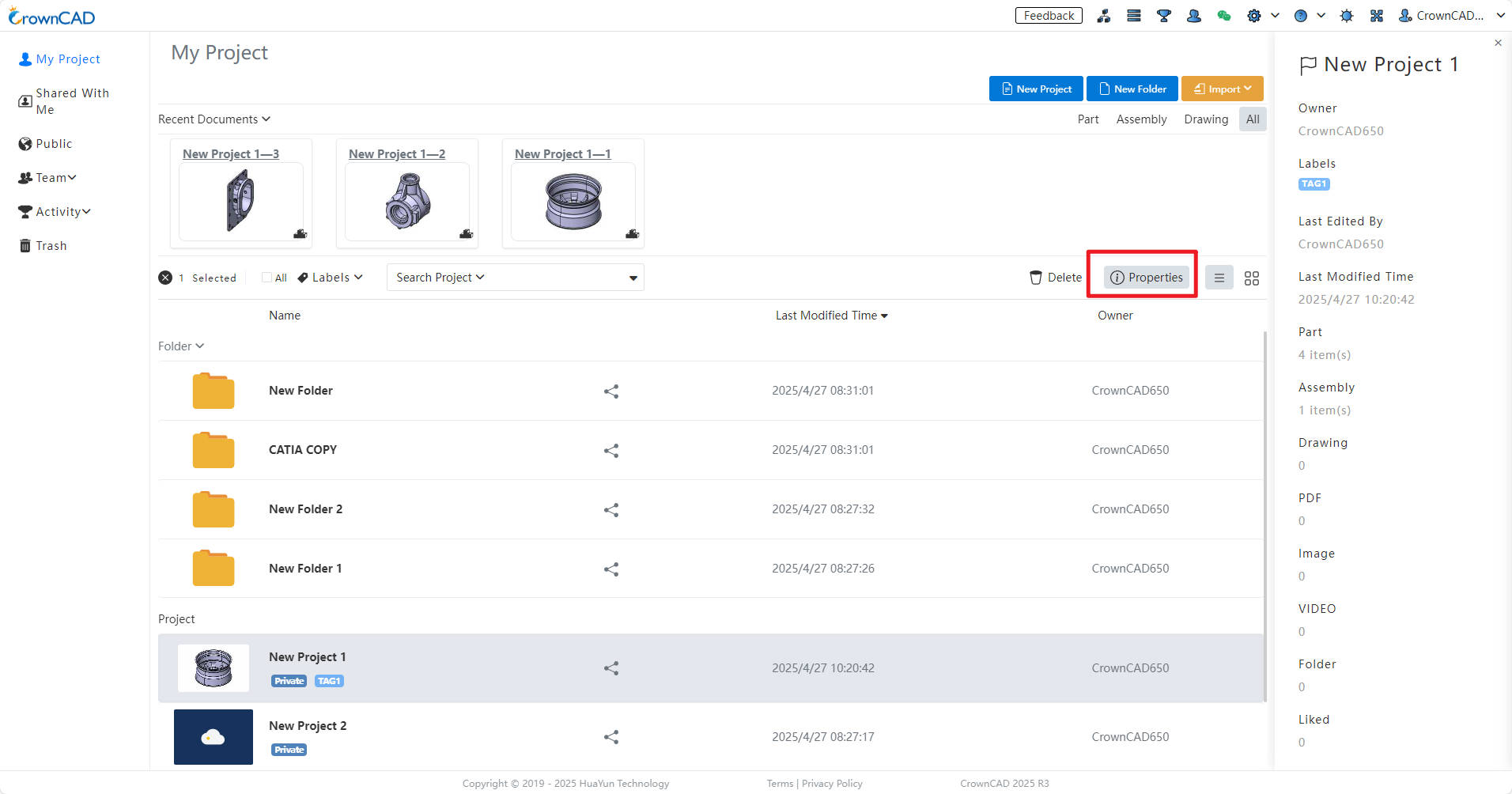1512x794 pixels.
Task: Open the Search Project type dropdown
Action: click(440, 278)
